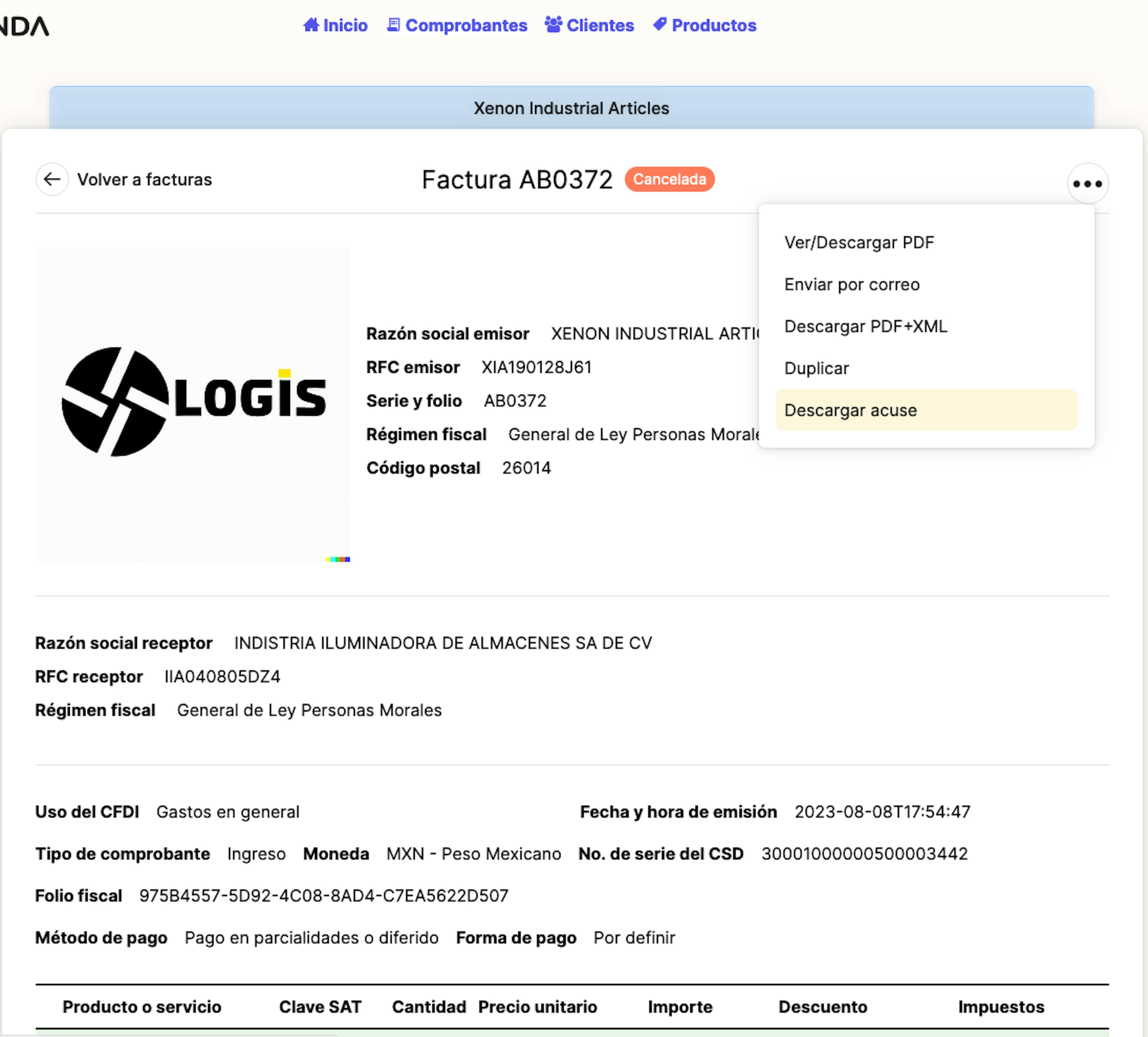Select Descargar acuse option

(926, 410)
